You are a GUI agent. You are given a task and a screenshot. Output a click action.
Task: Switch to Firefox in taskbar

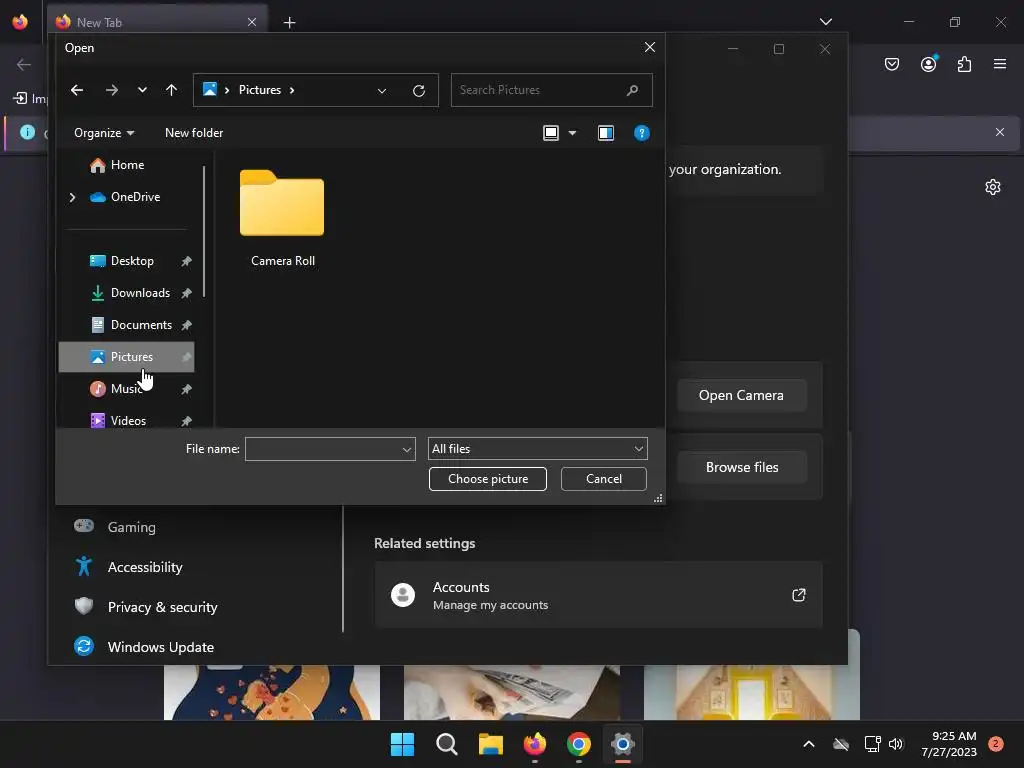[x=535, y=744]
